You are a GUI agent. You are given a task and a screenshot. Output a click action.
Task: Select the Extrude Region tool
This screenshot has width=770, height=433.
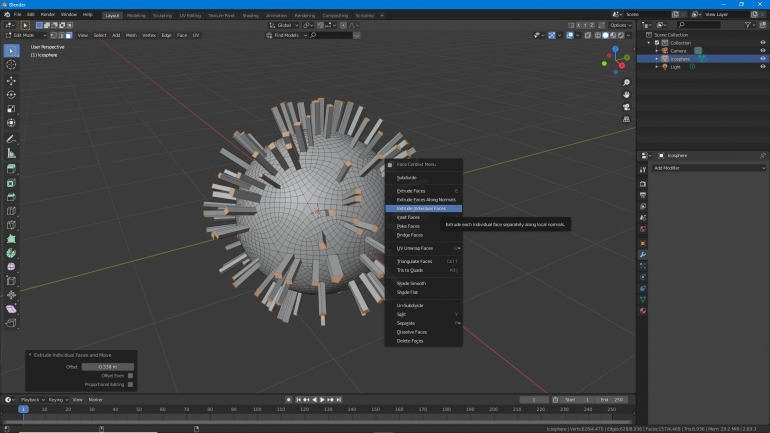(11, 169)
